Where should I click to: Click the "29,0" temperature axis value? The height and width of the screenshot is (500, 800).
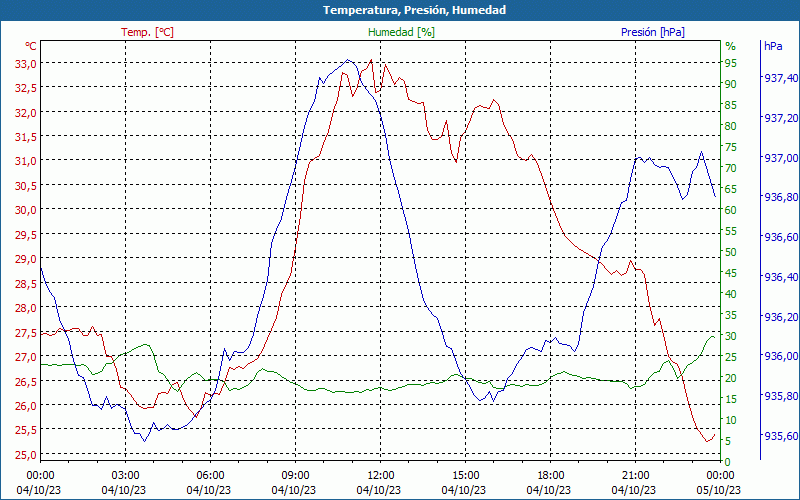26,259
